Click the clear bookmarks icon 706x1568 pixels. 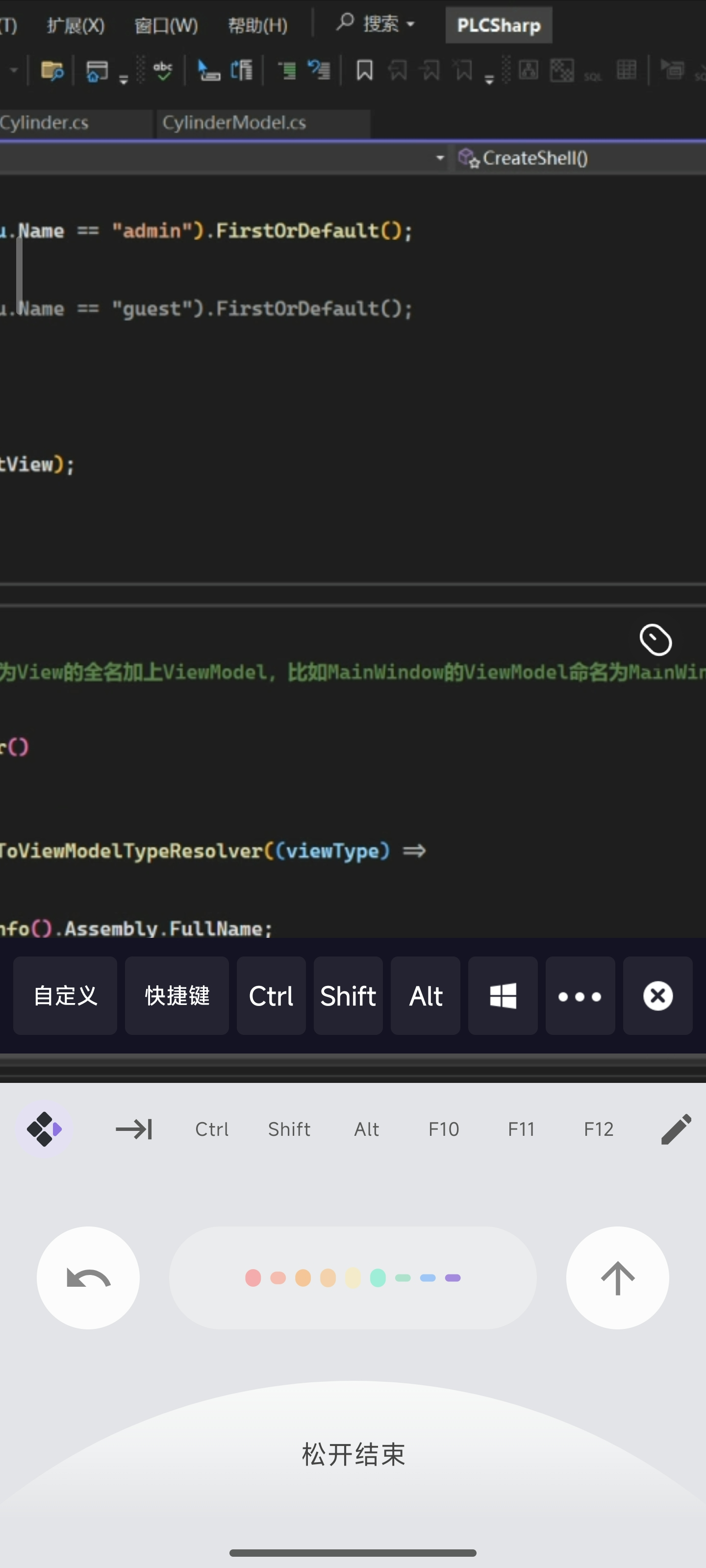pyautogui.click(x=463, y=71)
